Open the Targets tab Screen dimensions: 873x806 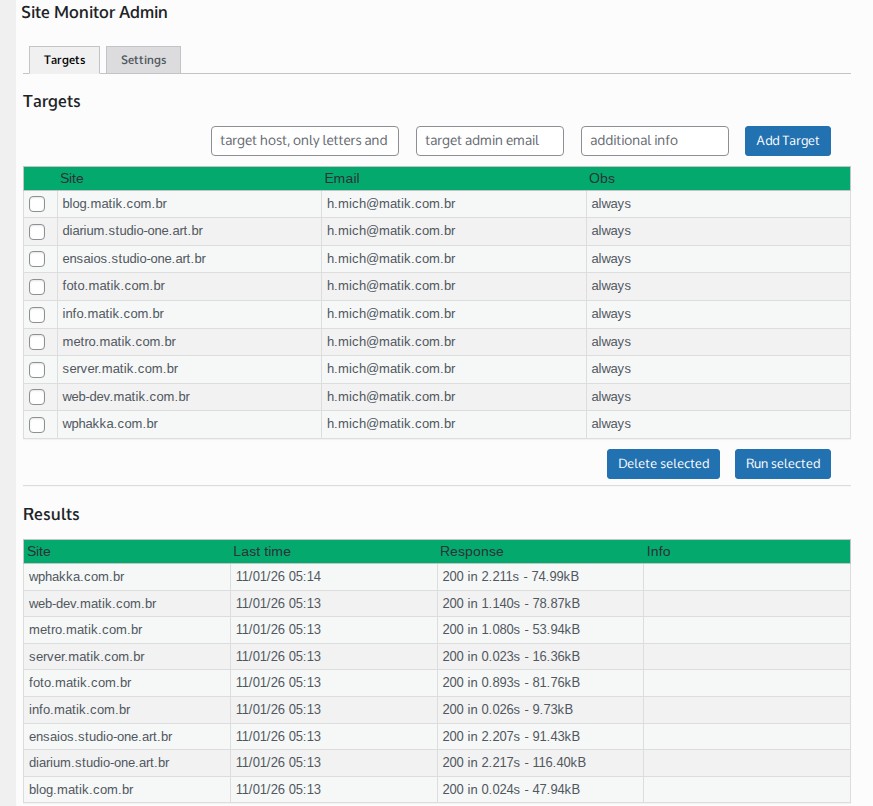(65, 60)
